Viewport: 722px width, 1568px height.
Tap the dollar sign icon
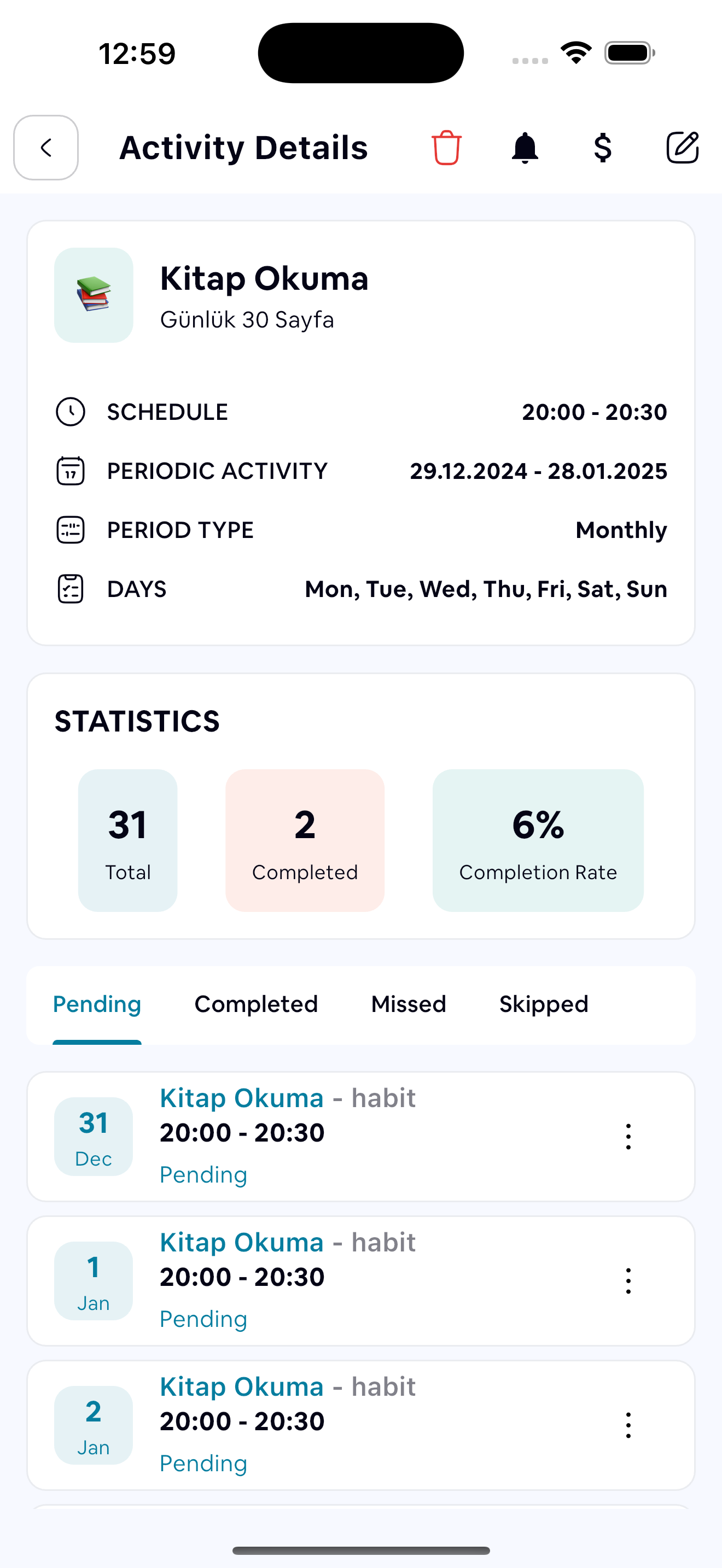(603, 148)
